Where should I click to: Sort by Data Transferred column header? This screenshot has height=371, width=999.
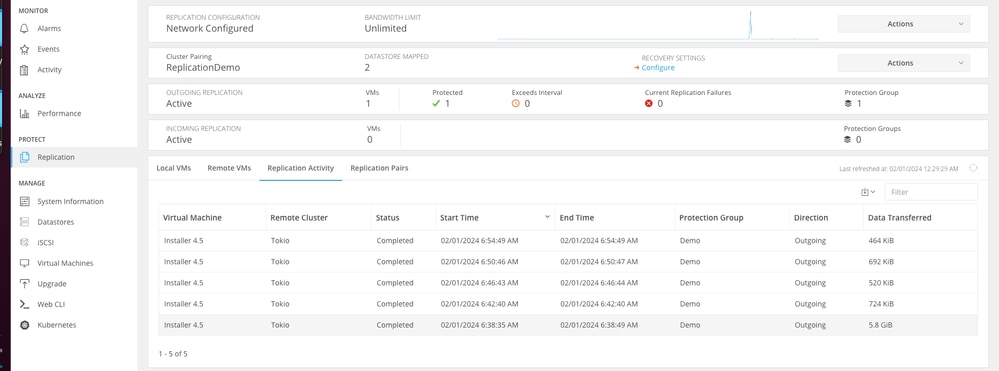click(x=900, y=218)
